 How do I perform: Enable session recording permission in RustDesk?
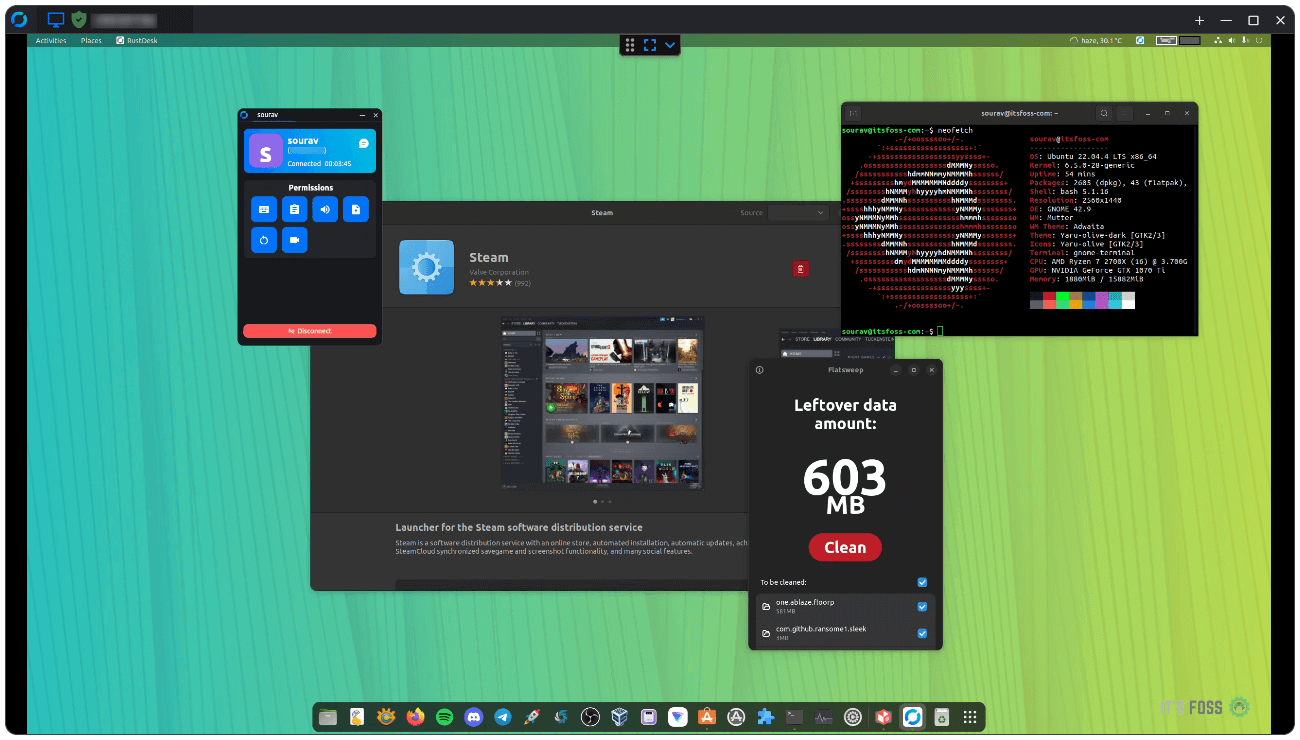pos(295,240)
